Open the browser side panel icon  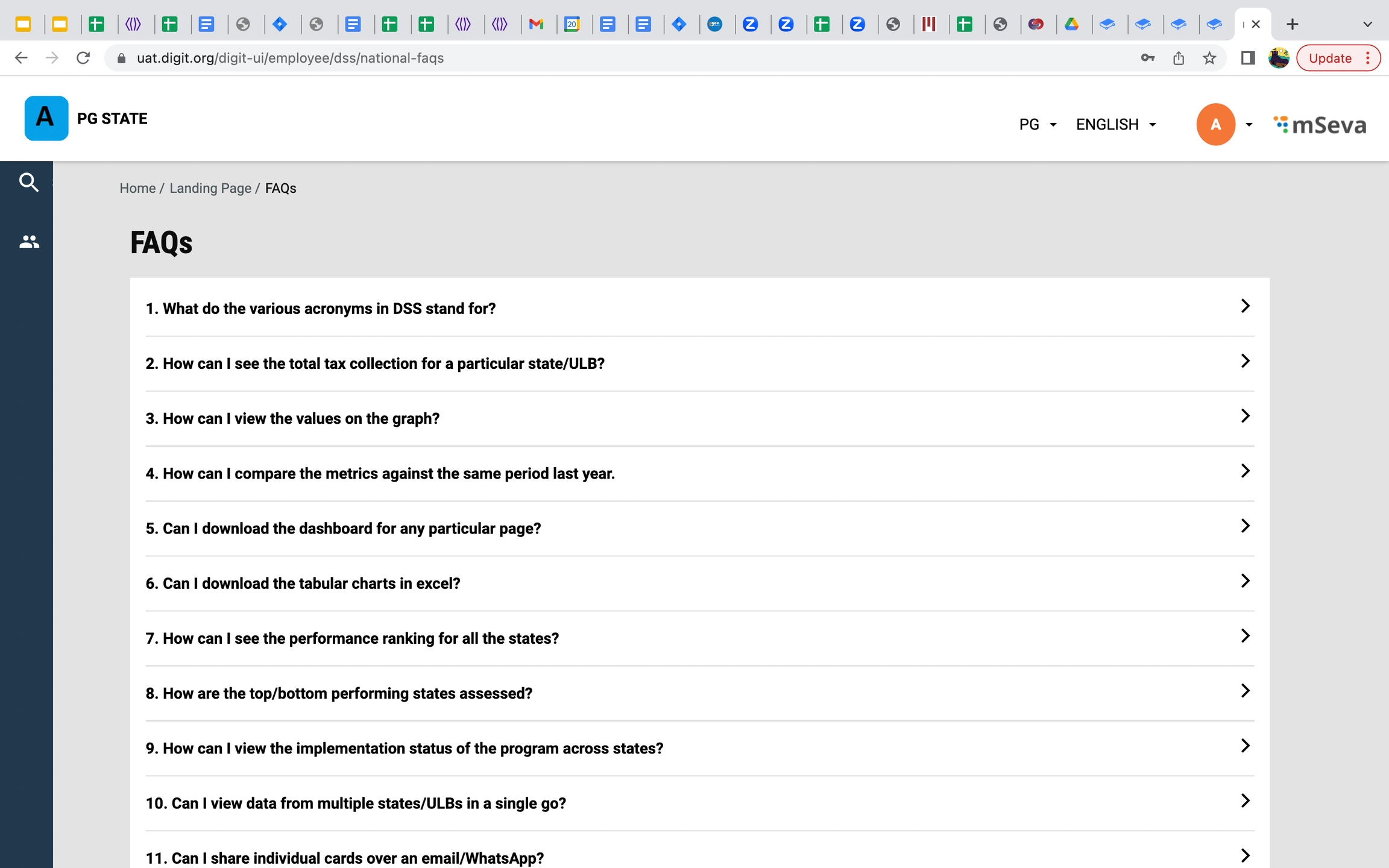pos(1247,58)
